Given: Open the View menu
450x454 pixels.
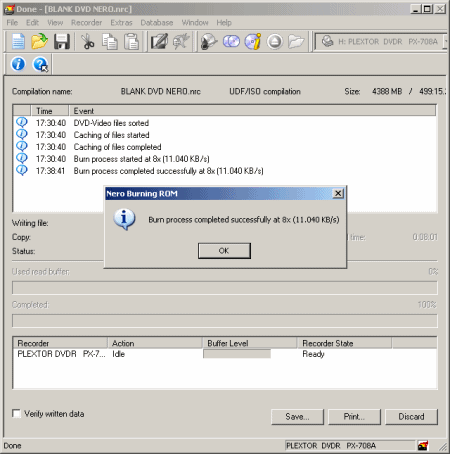Looking at the screenshot, I should [x=55, y=23].
